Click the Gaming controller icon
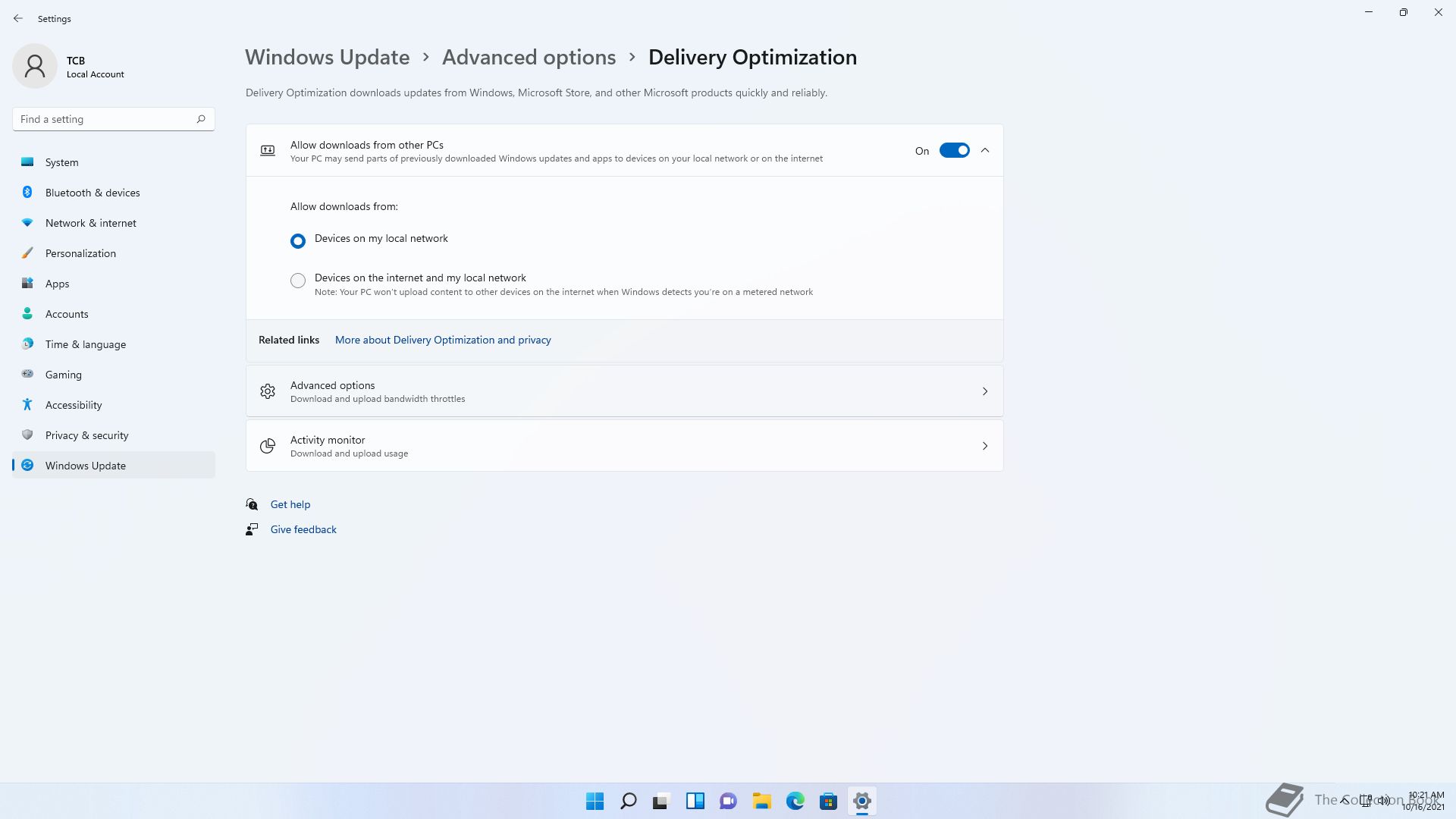Viewport: 1456px width, 819px height. (27, 374)
